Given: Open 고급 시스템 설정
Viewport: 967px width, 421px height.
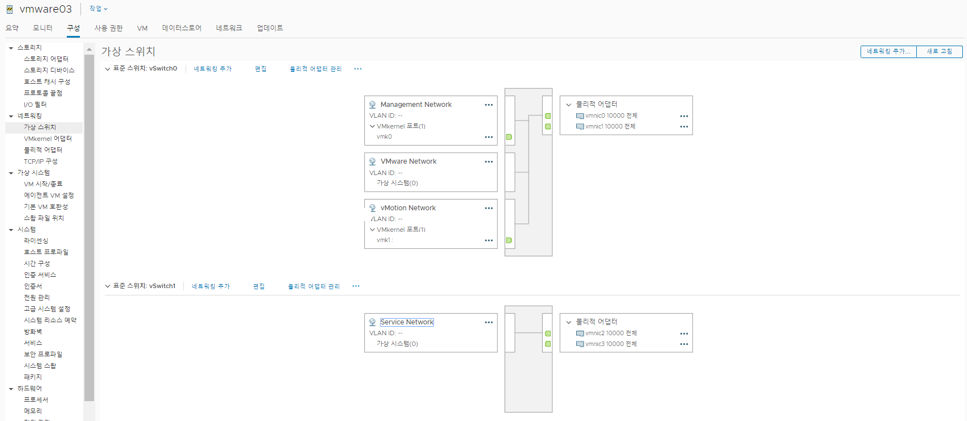Looking at the screenshot, I should tap(47, 309).
